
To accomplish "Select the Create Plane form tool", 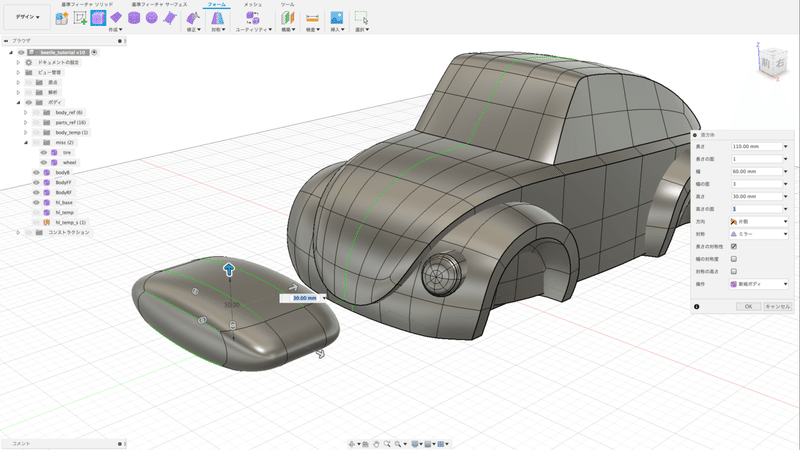I will pyautogui.click(x=117, y=18).
